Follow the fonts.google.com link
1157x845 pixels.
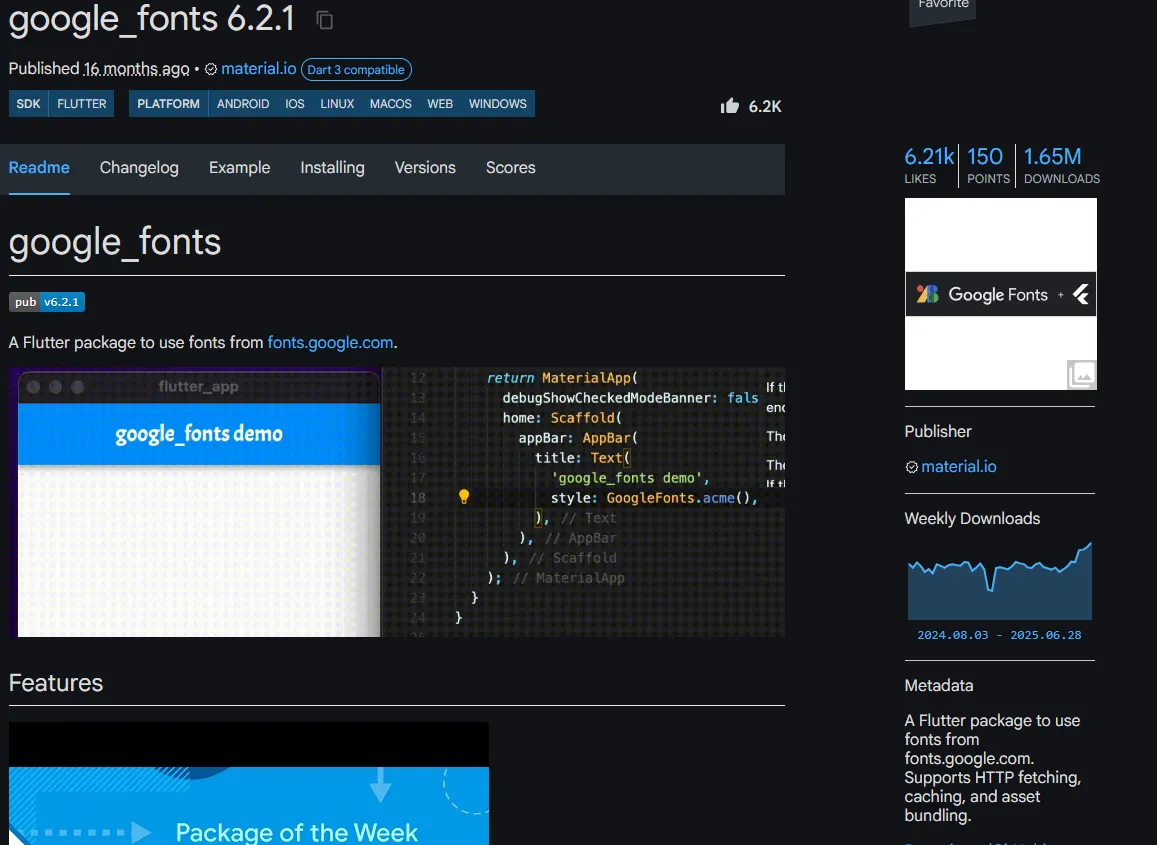coord(330,343)
